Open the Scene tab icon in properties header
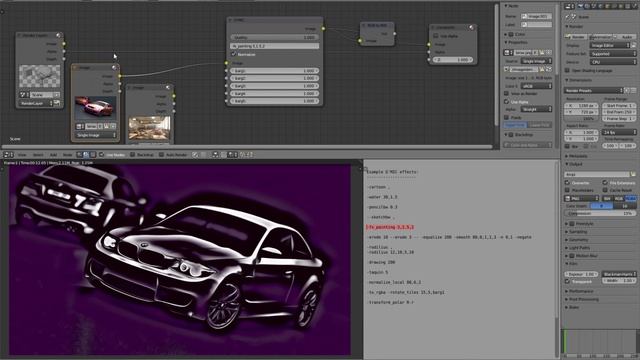640x360 pixels. 594,6
